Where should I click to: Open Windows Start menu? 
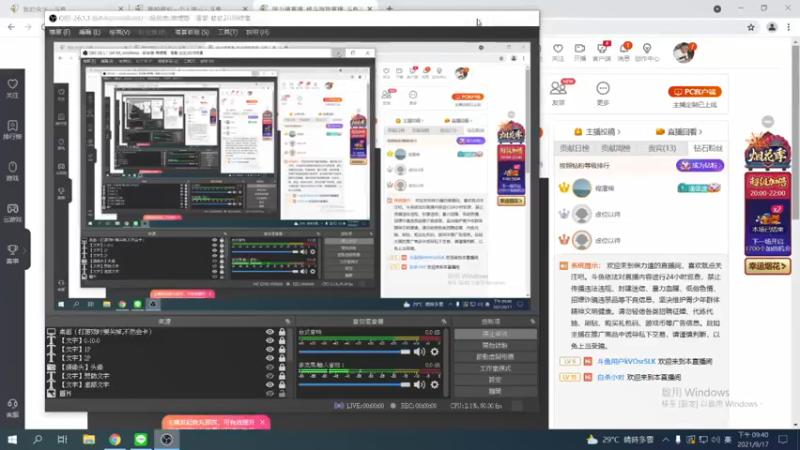(x=12, y=439)
